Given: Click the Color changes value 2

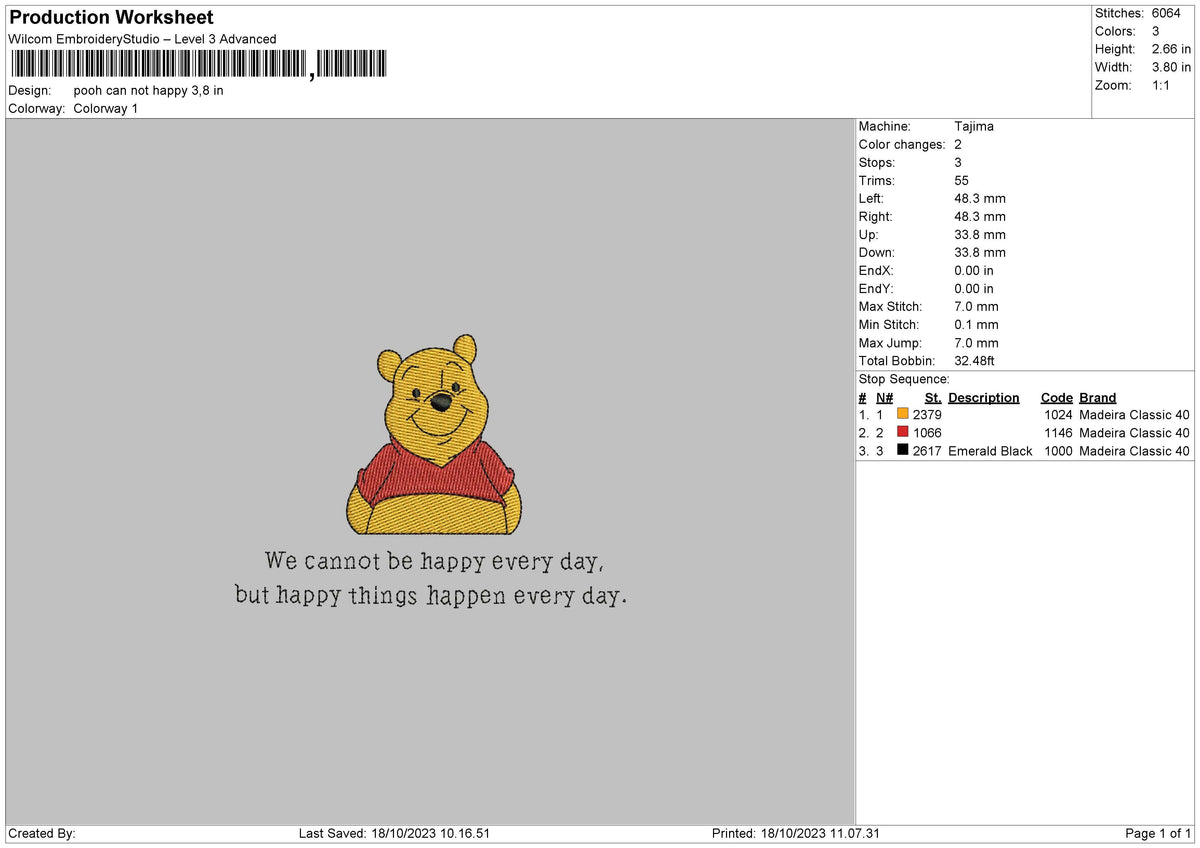Looking at the screenshot, I should point(958,144).
